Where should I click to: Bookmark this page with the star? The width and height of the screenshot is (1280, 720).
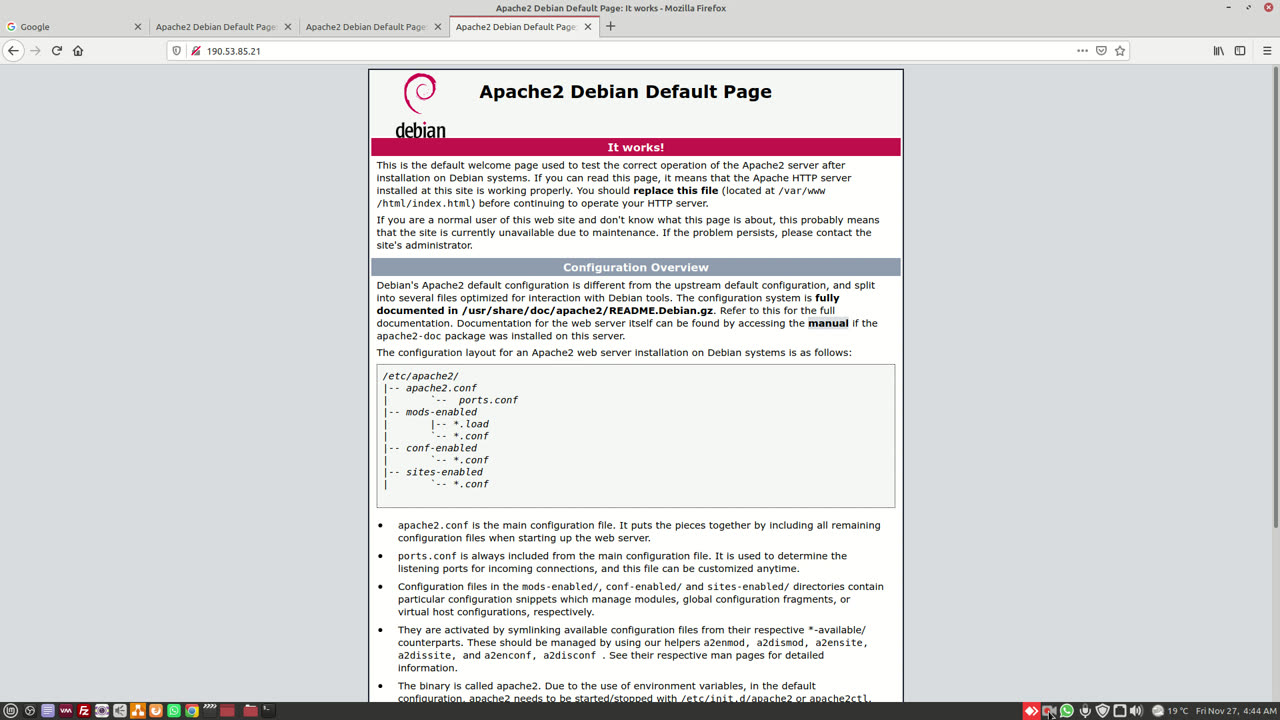pos(1120,51)
